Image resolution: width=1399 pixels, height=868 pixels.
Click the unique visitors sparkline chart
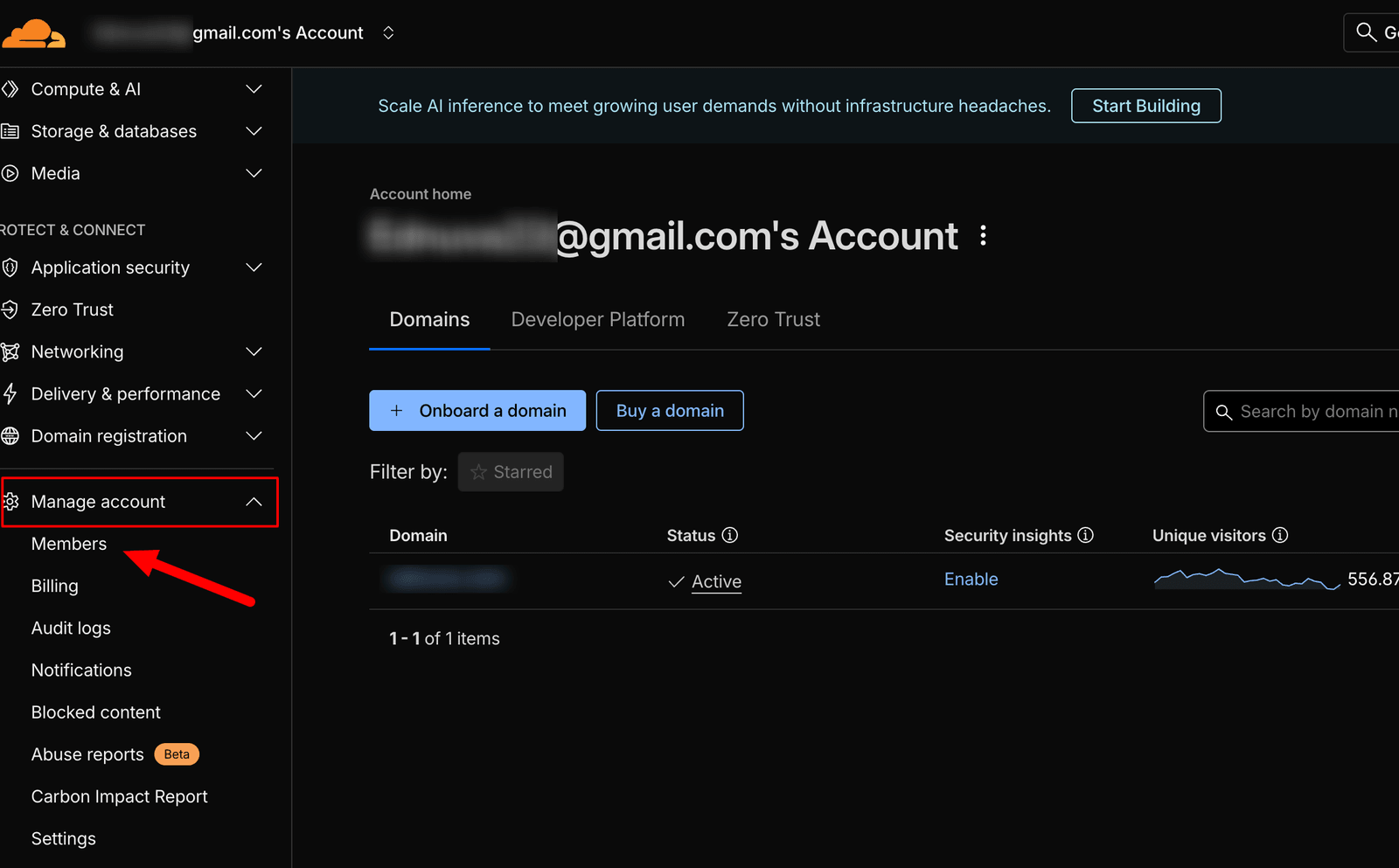click(1247, 579)
